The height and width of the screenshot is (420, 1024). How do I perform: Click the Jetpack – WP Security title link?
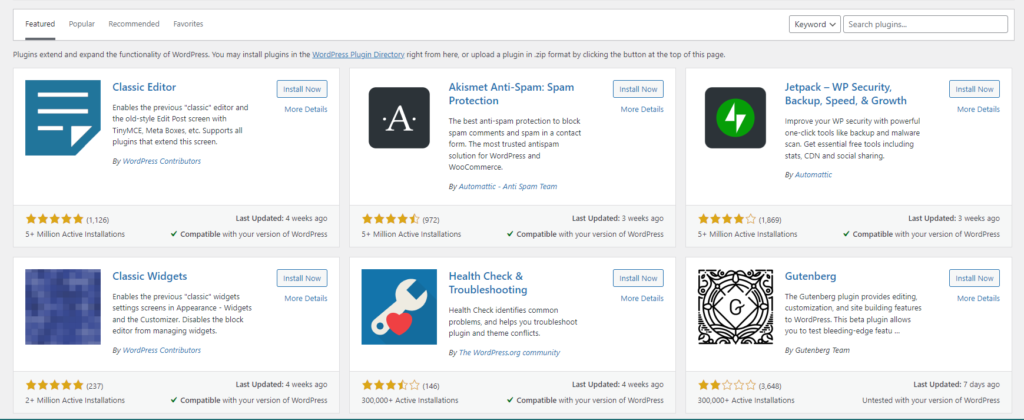pos(846,94)
